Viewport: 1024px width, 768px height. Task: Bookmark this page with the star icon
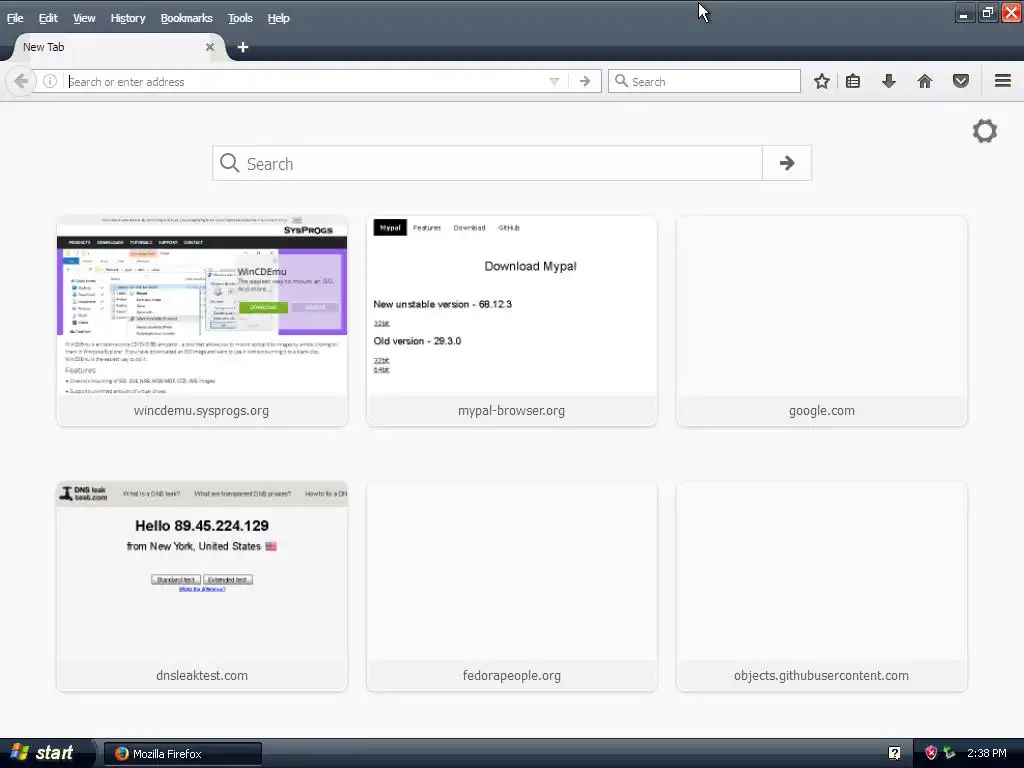pyautogui.click(x=822, y=81)
